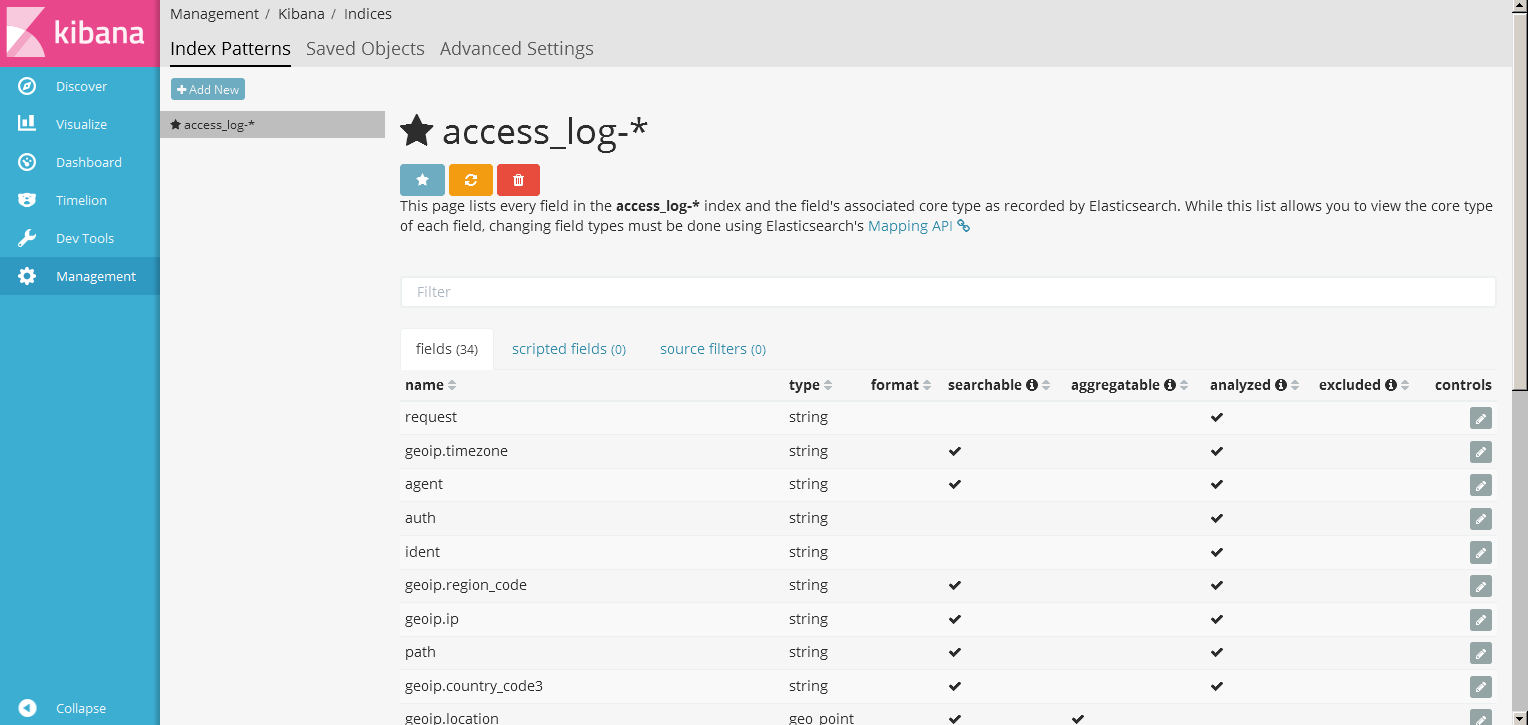Click the ident field name

coord(422,552)
